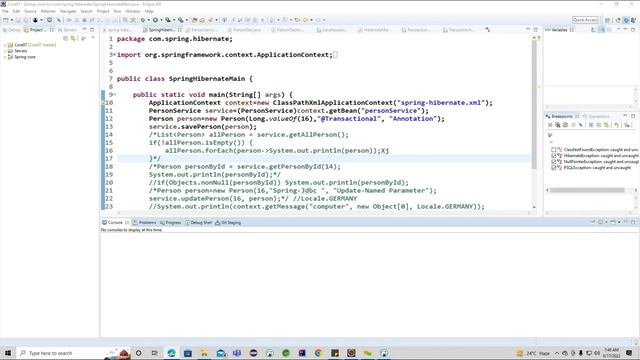Switch to the Debug Shell tab
The height and width of the screenshot is (360, 640).
(x=199, y=222)
